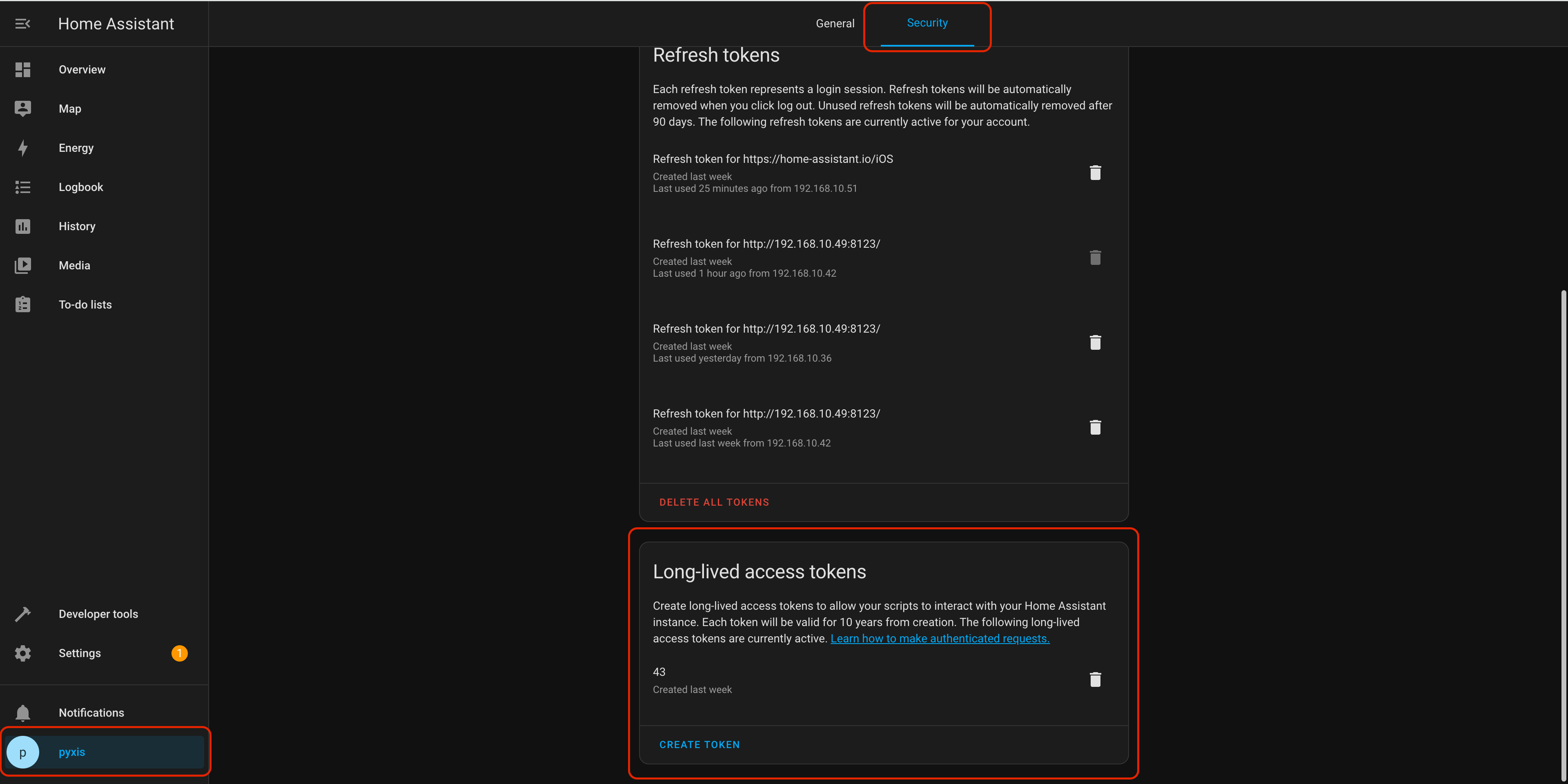Open Settings gear icon

pyautogui.click(x=22, y=653)
